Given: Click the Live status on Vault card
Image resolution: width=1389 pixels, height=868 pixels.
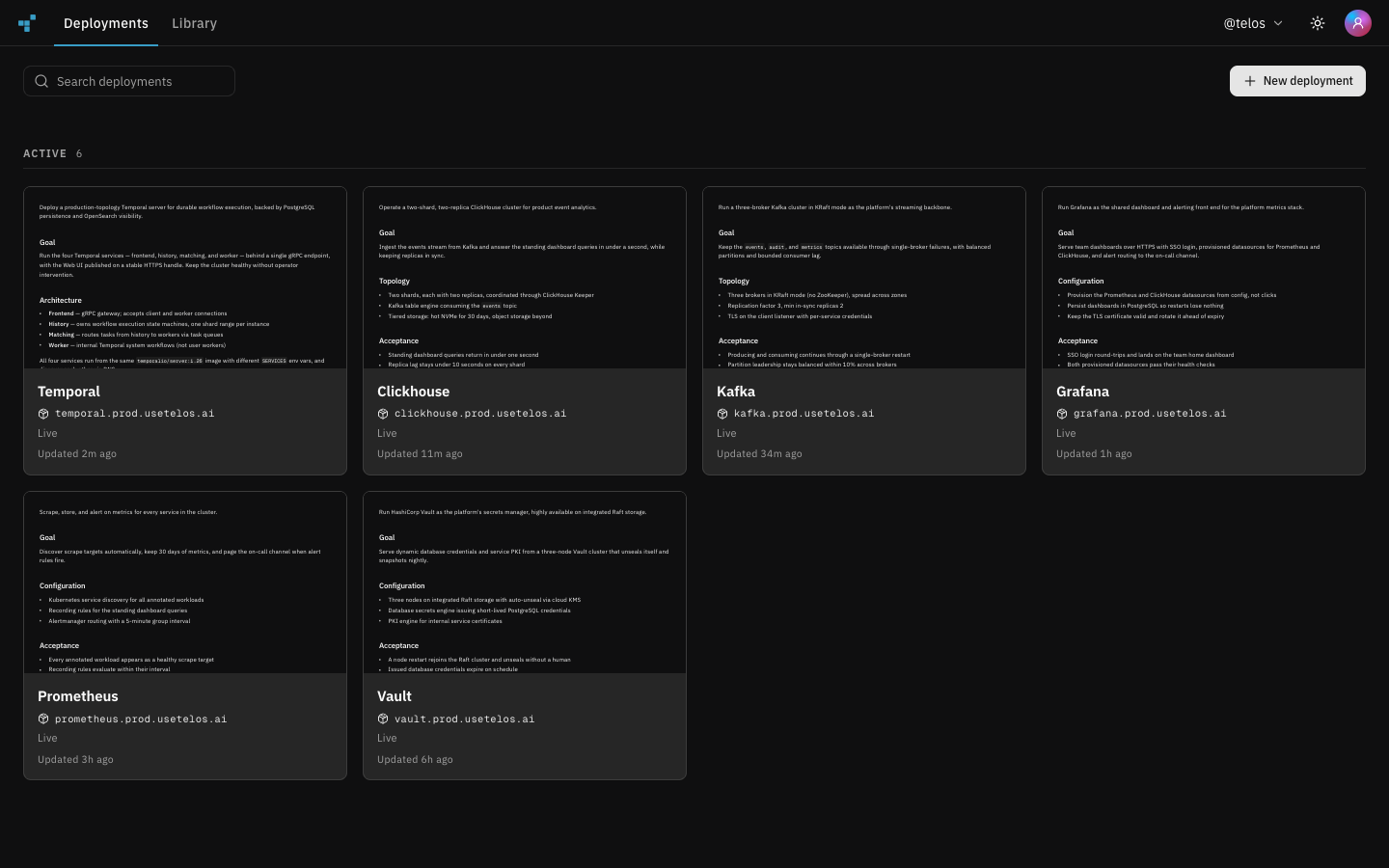Looking at the screenshot, I should (x=387, y=739).
